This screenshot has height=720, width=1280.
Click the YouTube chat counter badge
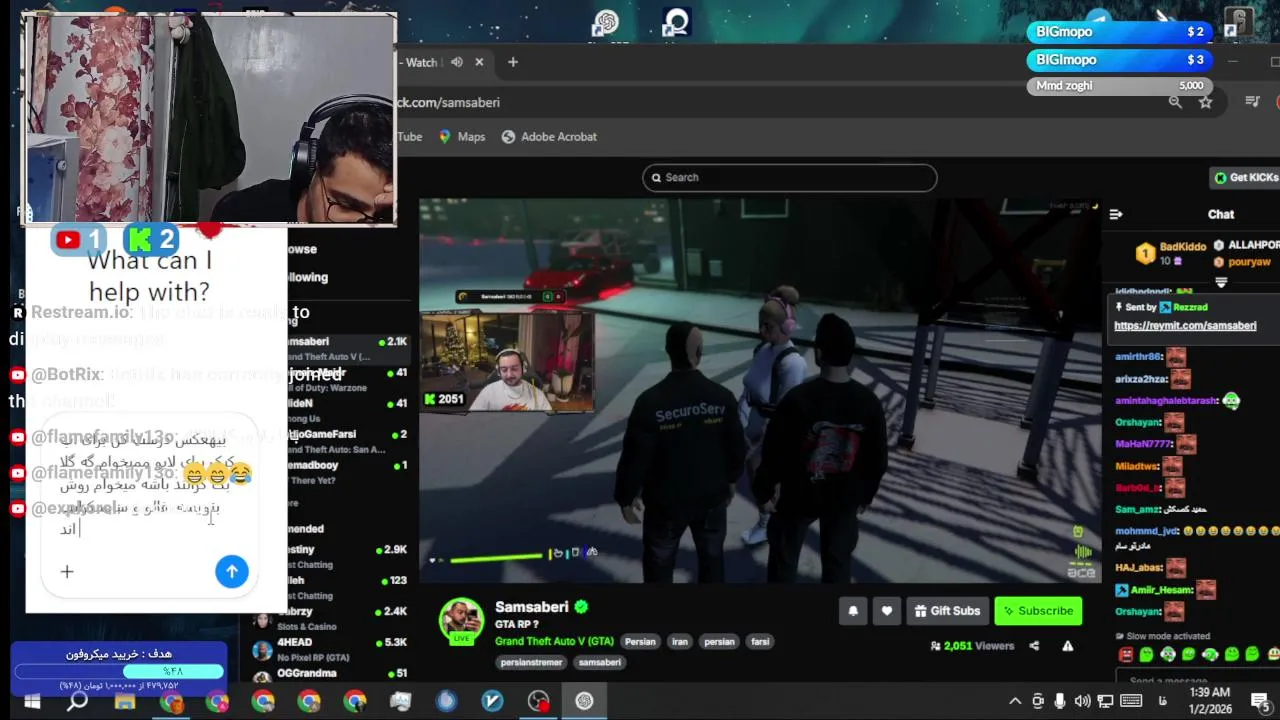(x=80, y=240)
